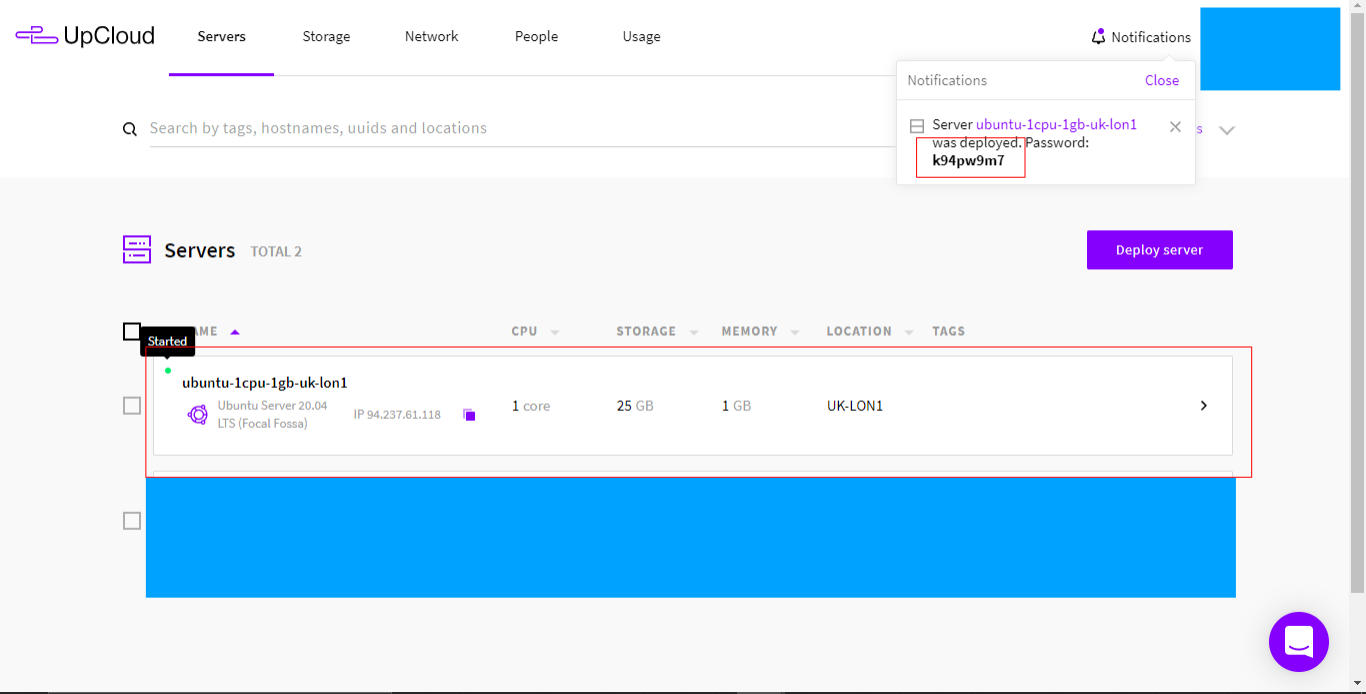Open the chat support bubble

click(x=1298, y=641)
